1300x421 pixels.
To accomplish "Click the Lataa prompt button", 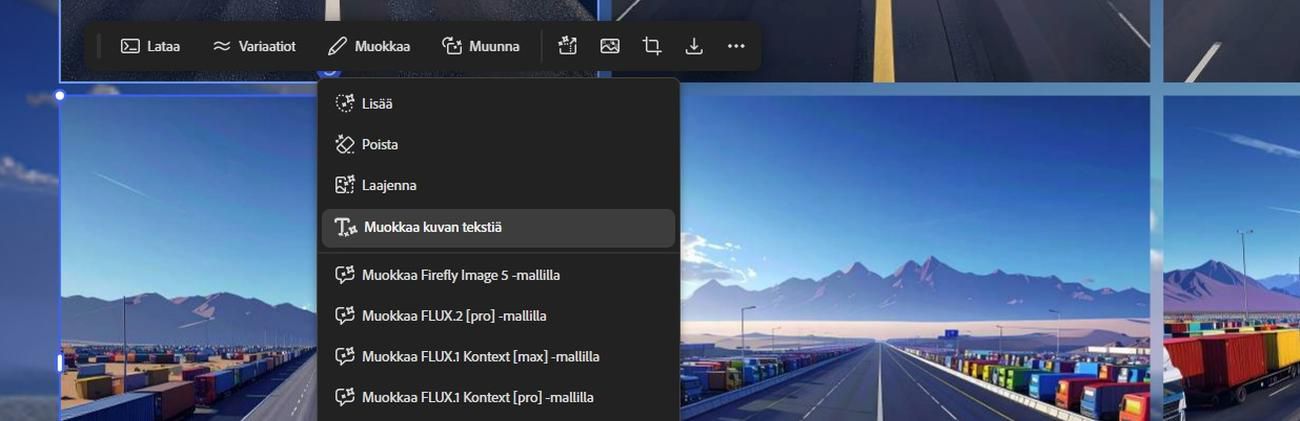I will point(150,46).
